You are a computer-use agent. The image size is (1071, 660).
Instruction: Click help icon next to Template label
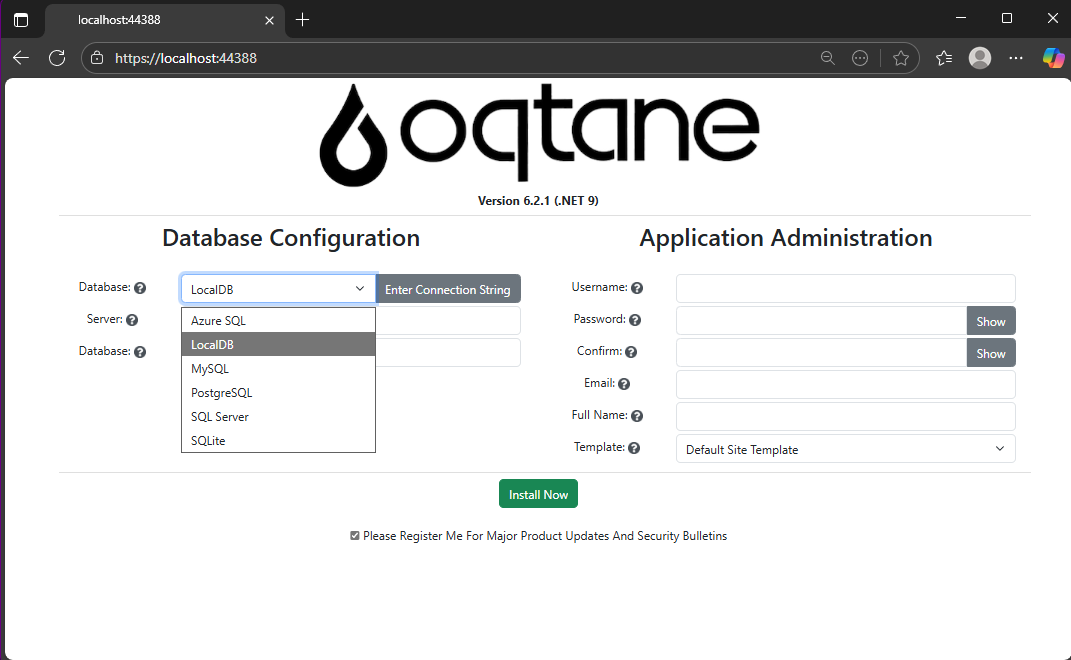[x=634, y=448]
